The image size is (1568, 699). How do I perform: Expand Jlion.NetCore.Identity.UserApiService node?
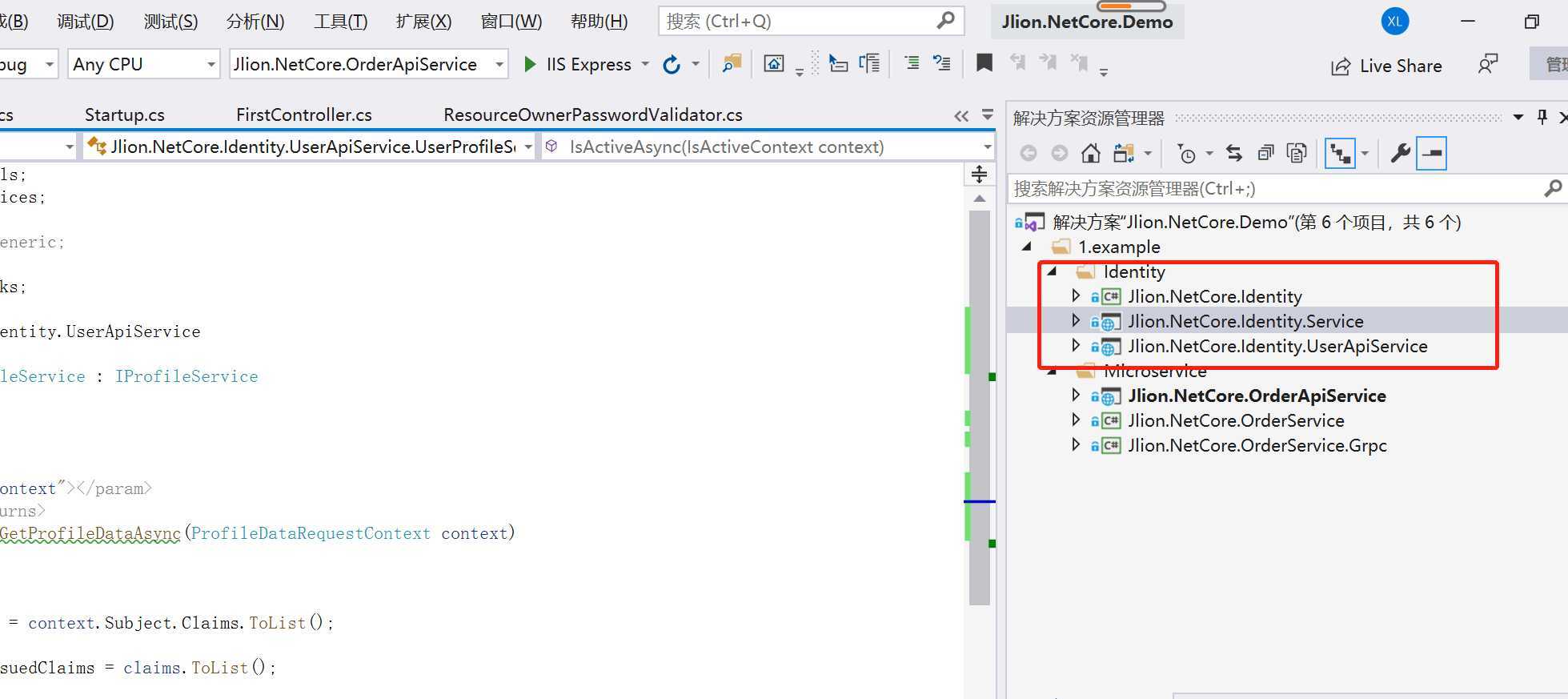[1076, 345]
